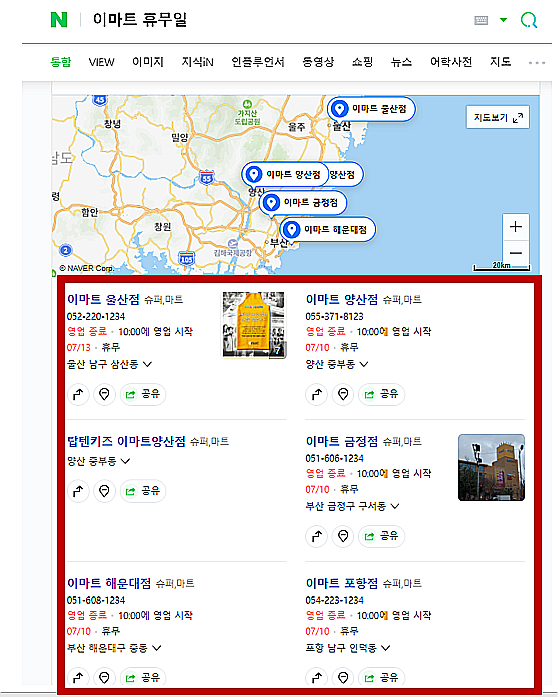Click the 054-223-1234 phone number

click(334, 600)
